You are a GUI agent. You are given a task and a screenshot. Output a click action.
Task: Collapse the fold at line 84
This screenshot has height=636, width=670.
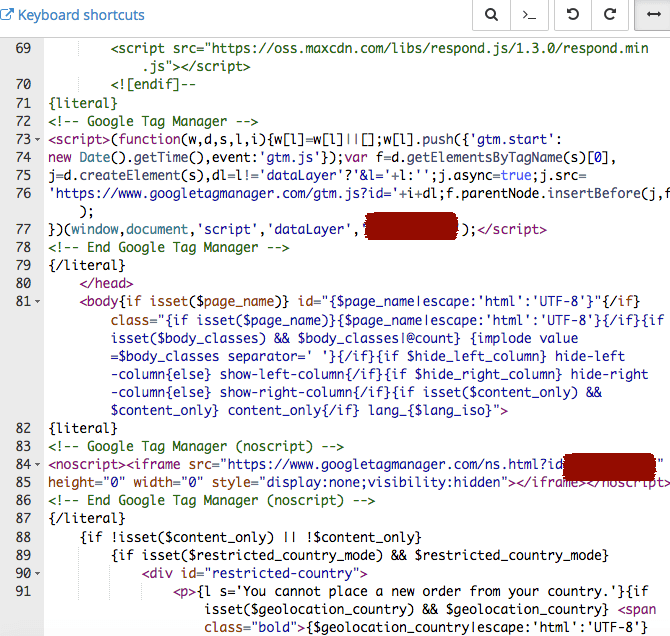[38, 465]
